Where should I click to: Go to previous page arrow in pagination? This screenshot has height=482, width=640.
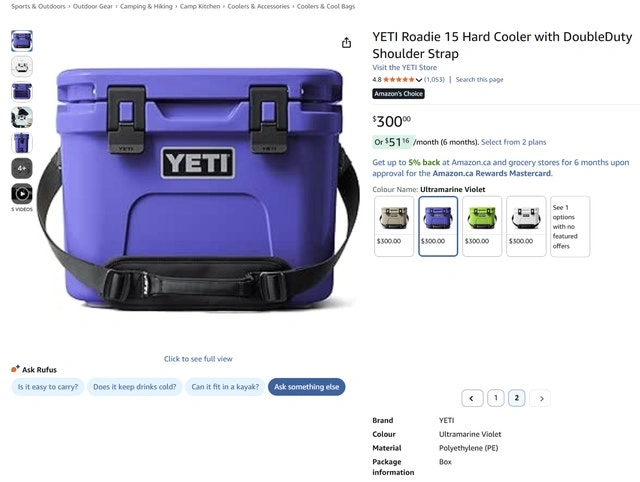(x=472, y=398)
